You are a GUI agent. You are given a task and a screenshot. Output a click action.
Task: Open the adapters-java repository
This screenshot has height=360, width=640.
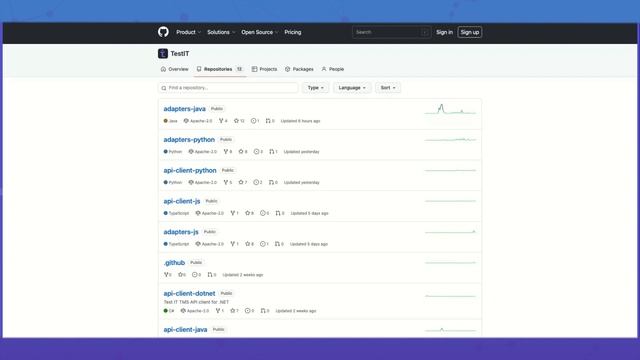[184, 109]
